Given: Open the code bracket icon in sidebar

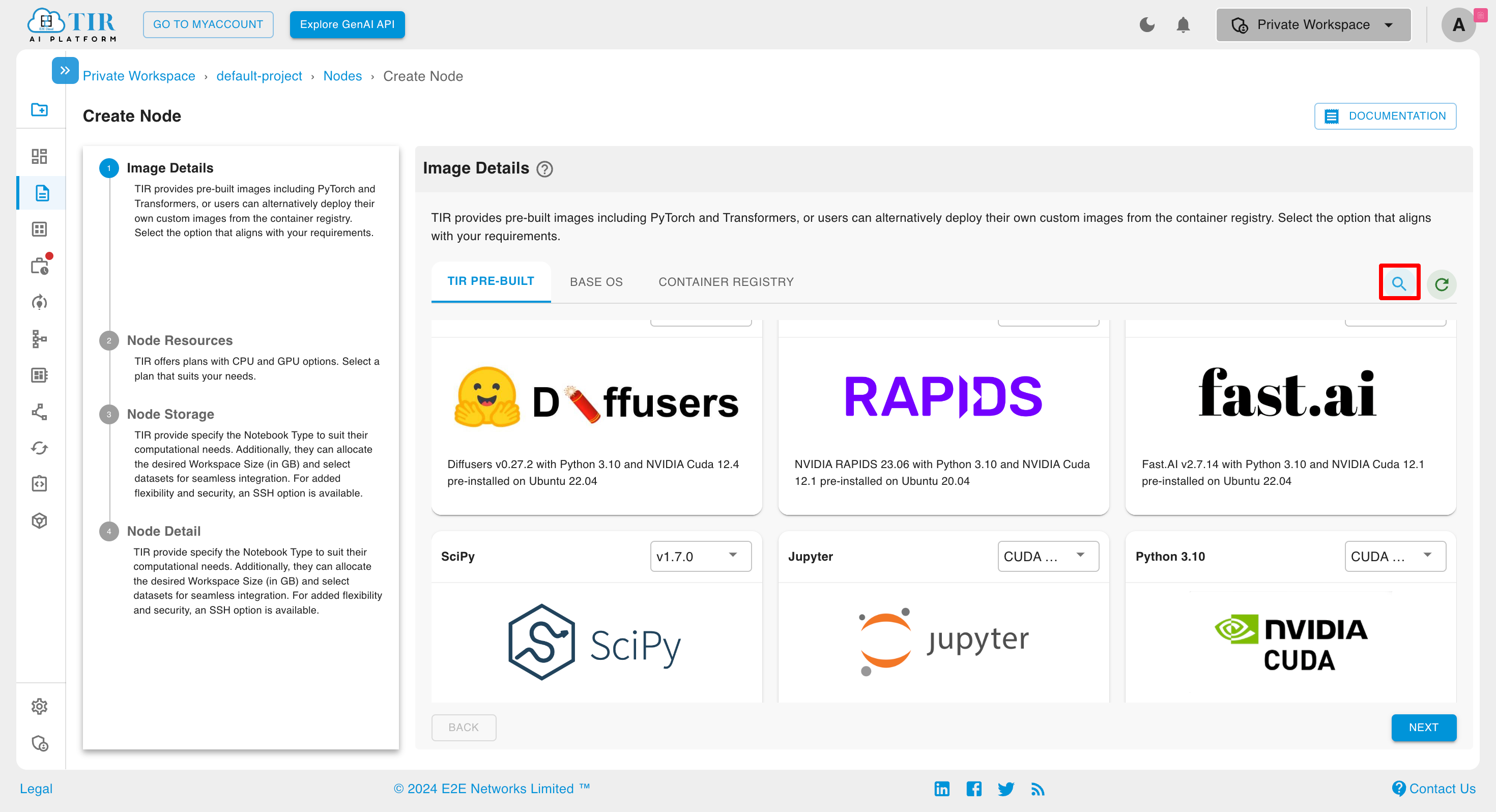Looking at the screenshot, I should tap(40, 484).
